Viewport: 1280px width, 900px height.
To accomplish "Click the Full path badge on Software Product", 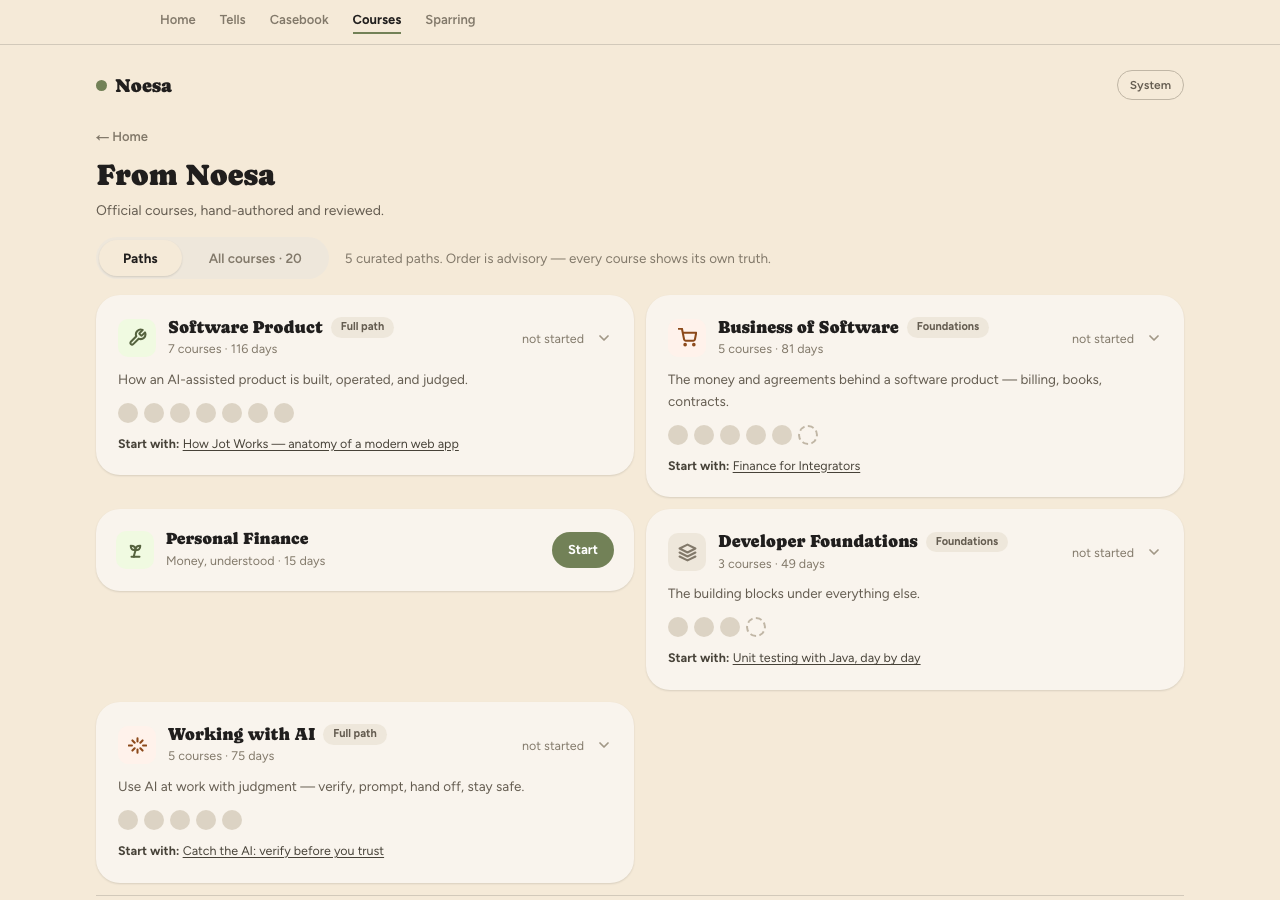I will coord(362,327).
